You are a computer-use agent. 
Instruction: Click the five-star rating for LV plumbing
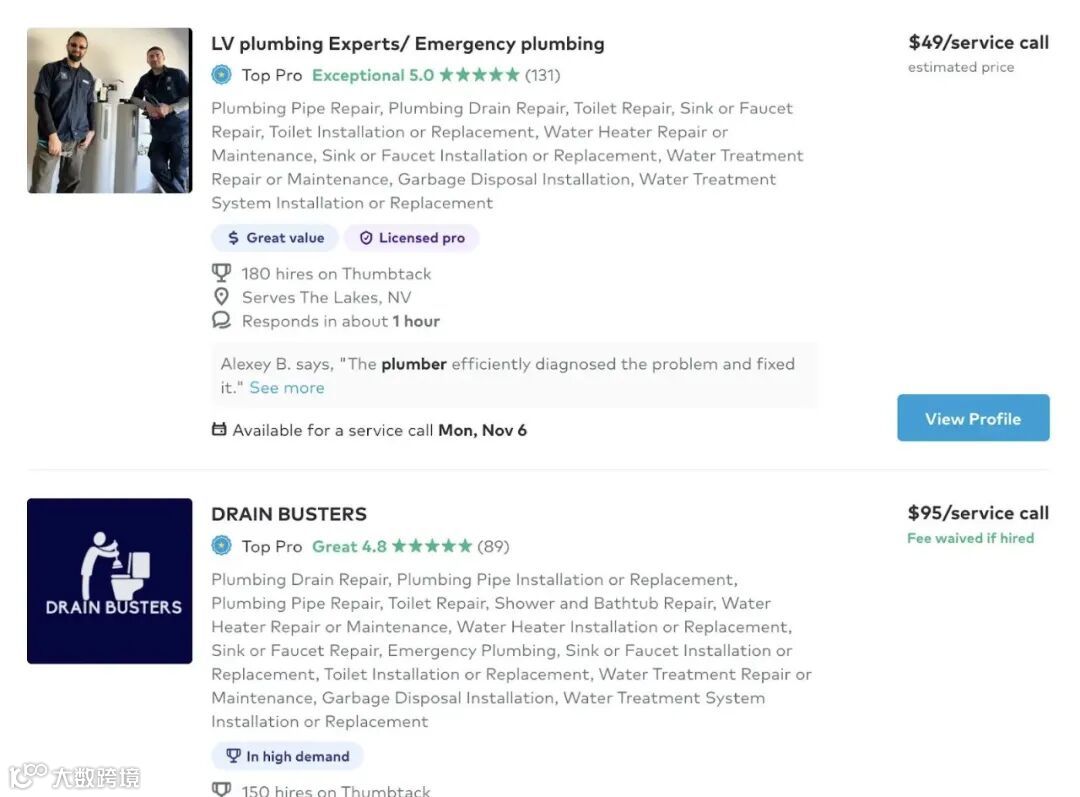point(479,75)
